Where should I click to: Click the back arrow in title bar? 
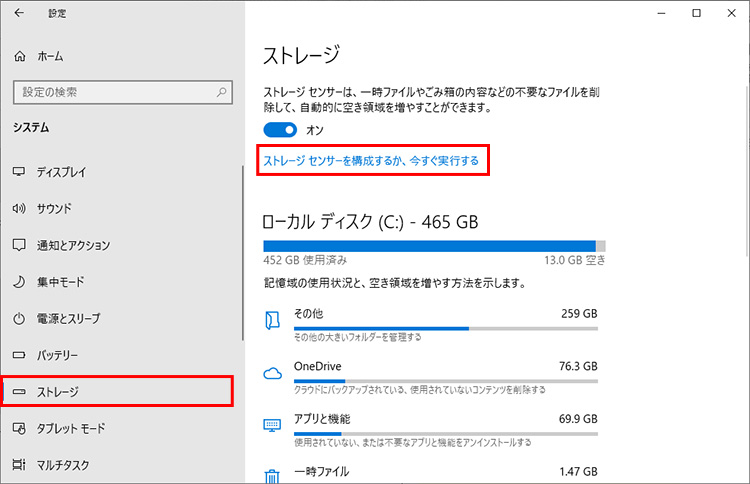(20, 14)
